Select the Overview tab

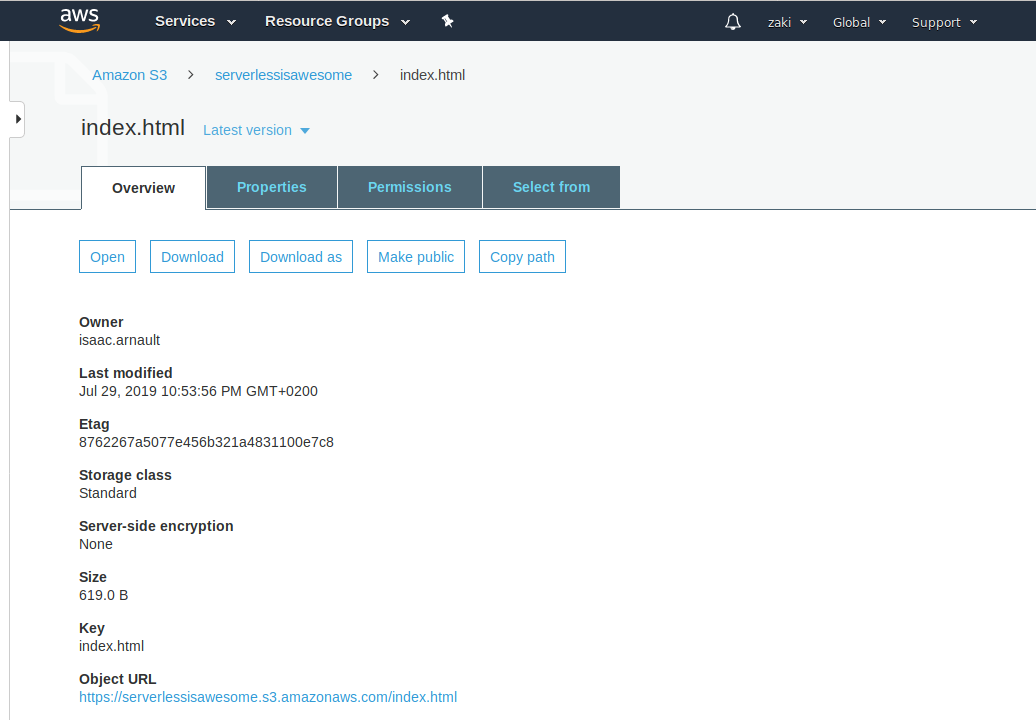143,187
